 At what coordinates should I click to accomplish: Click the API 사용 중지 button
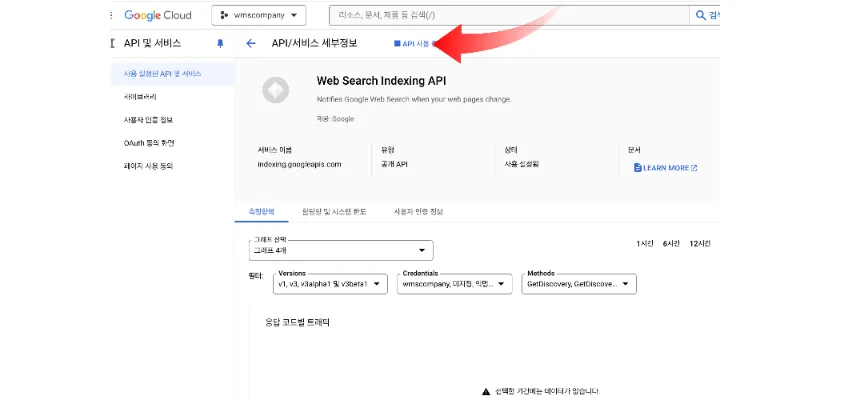click(415, 44)
